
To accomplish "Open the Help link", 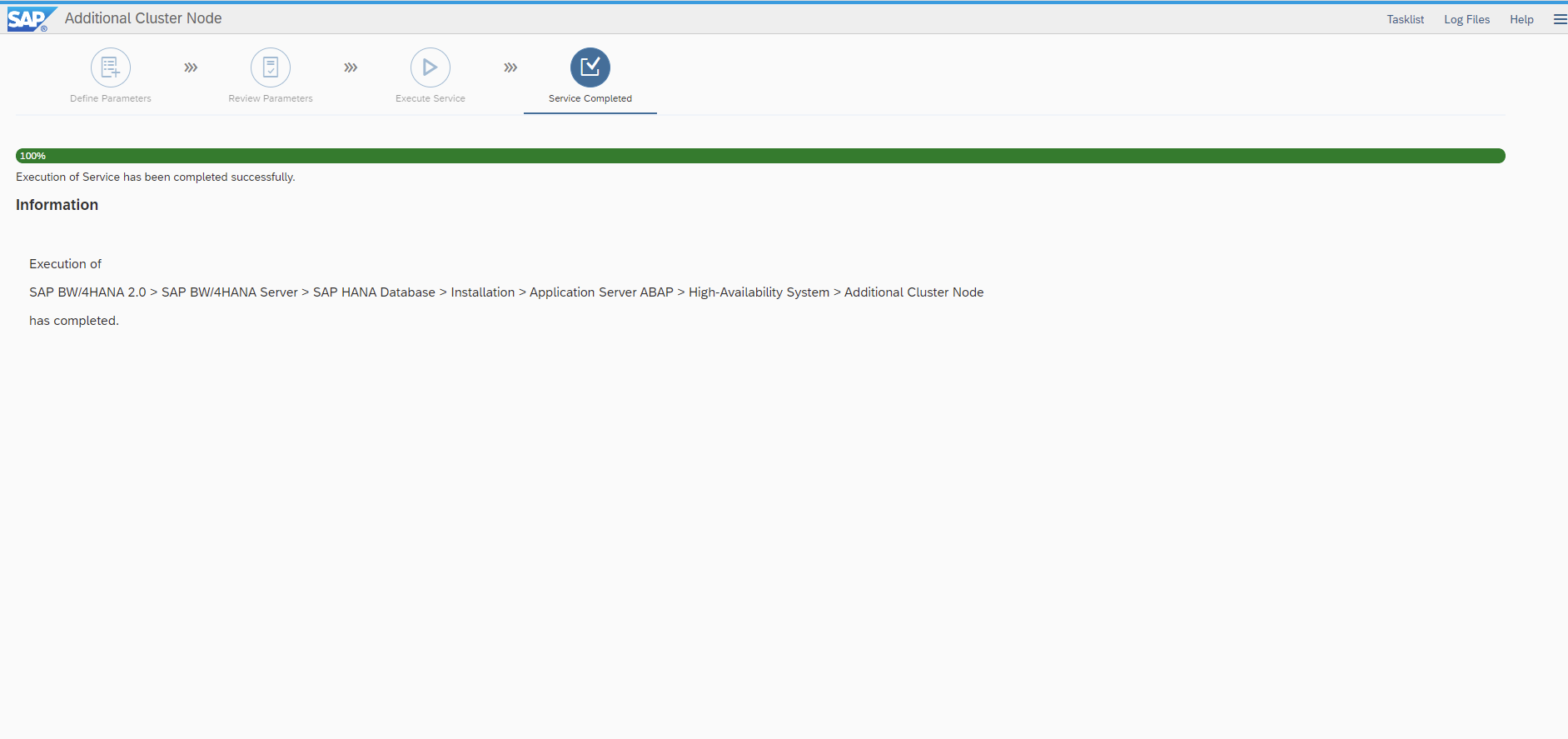I will [1521, 19].
